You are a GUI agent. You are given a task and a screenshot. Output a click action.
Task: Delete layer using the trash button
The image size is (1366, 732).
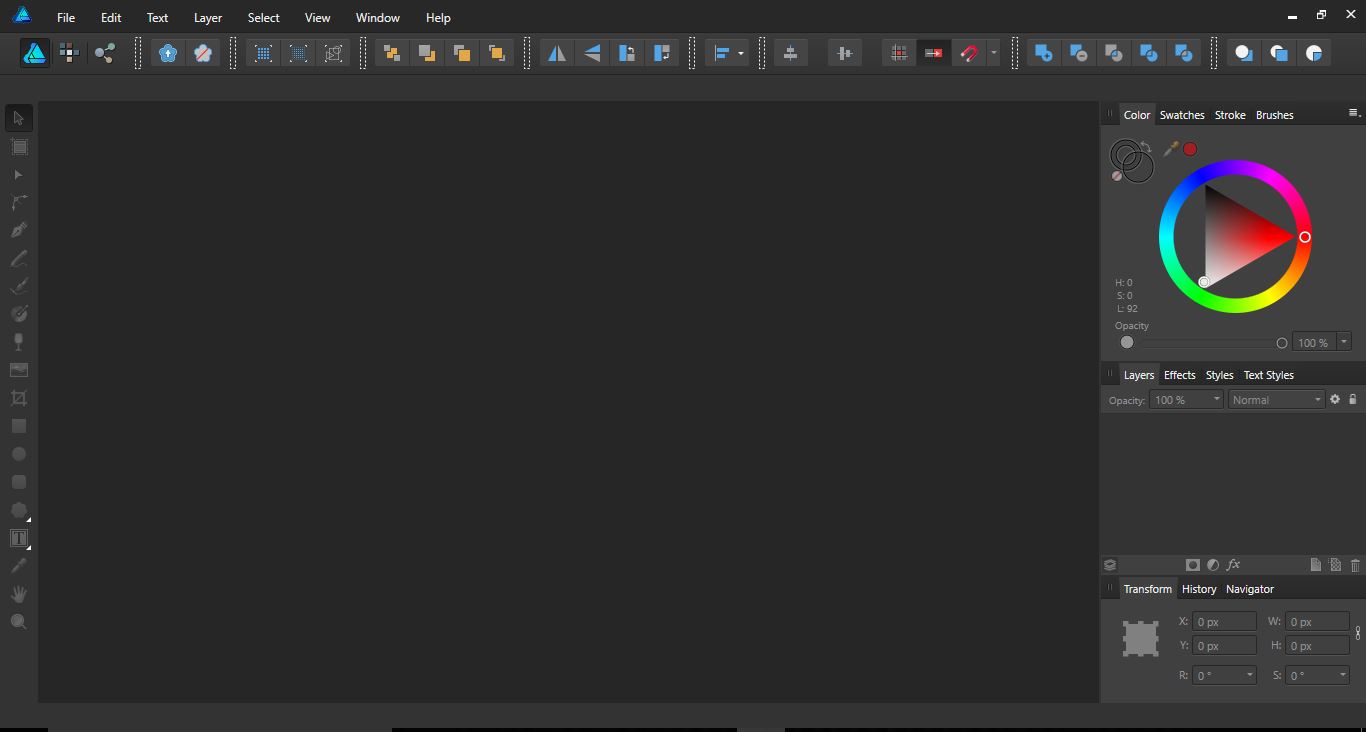1357,565
